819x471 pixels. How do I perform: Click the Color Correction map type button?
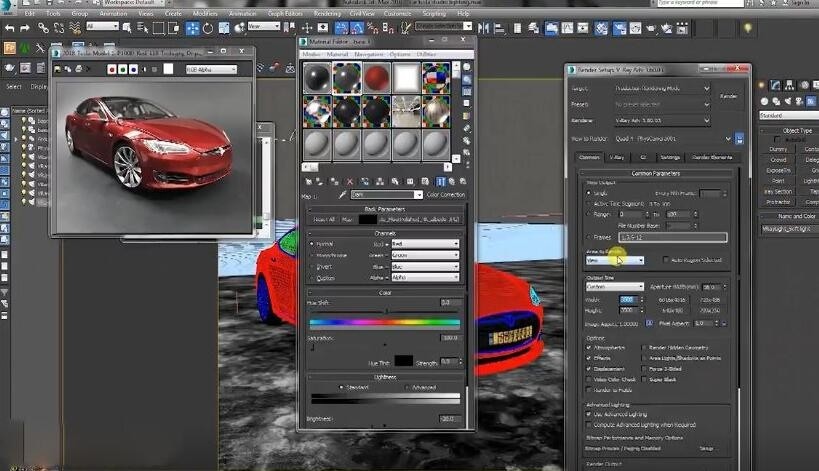click(446, 195)
